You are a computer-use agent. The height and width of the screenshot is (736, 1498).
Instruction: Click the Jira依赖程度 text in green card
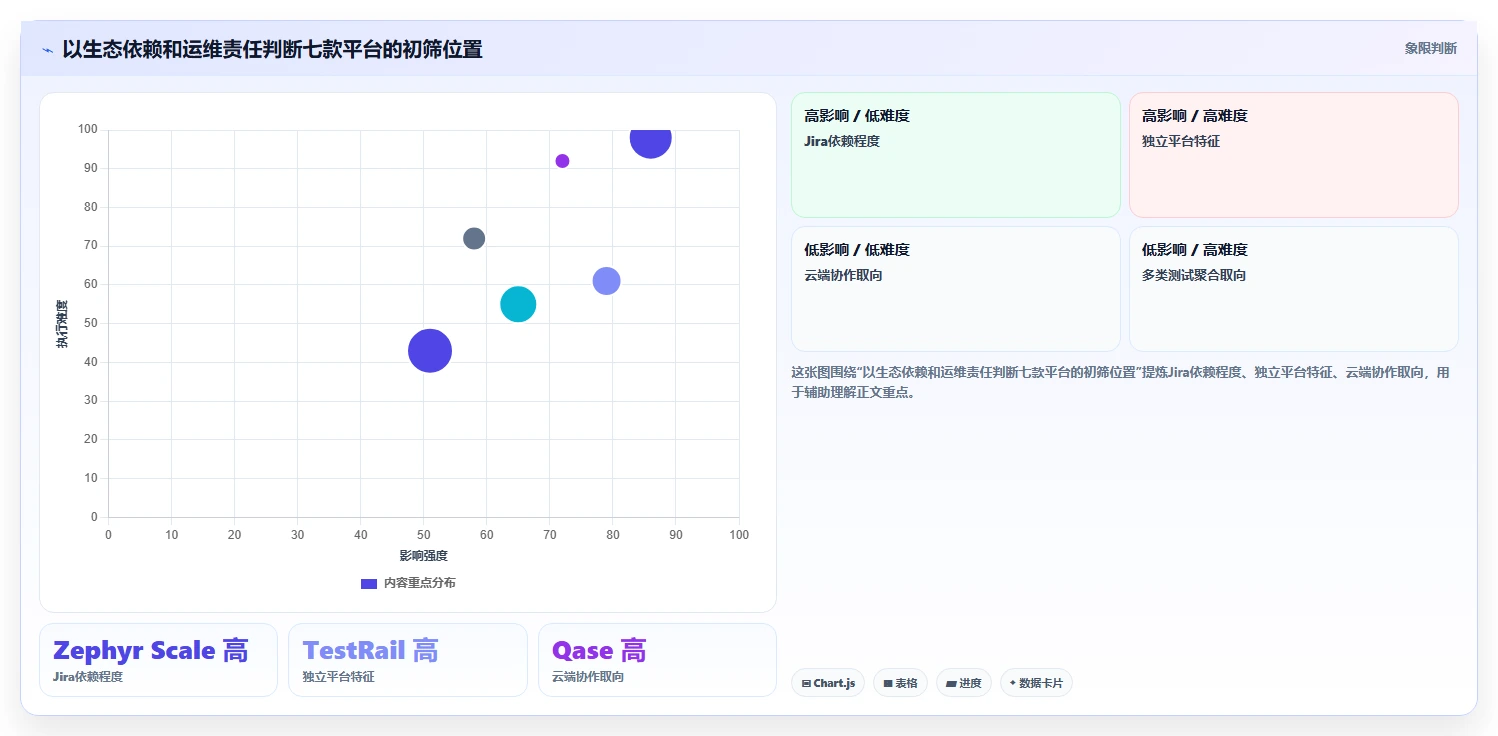(x=842, y=141)
